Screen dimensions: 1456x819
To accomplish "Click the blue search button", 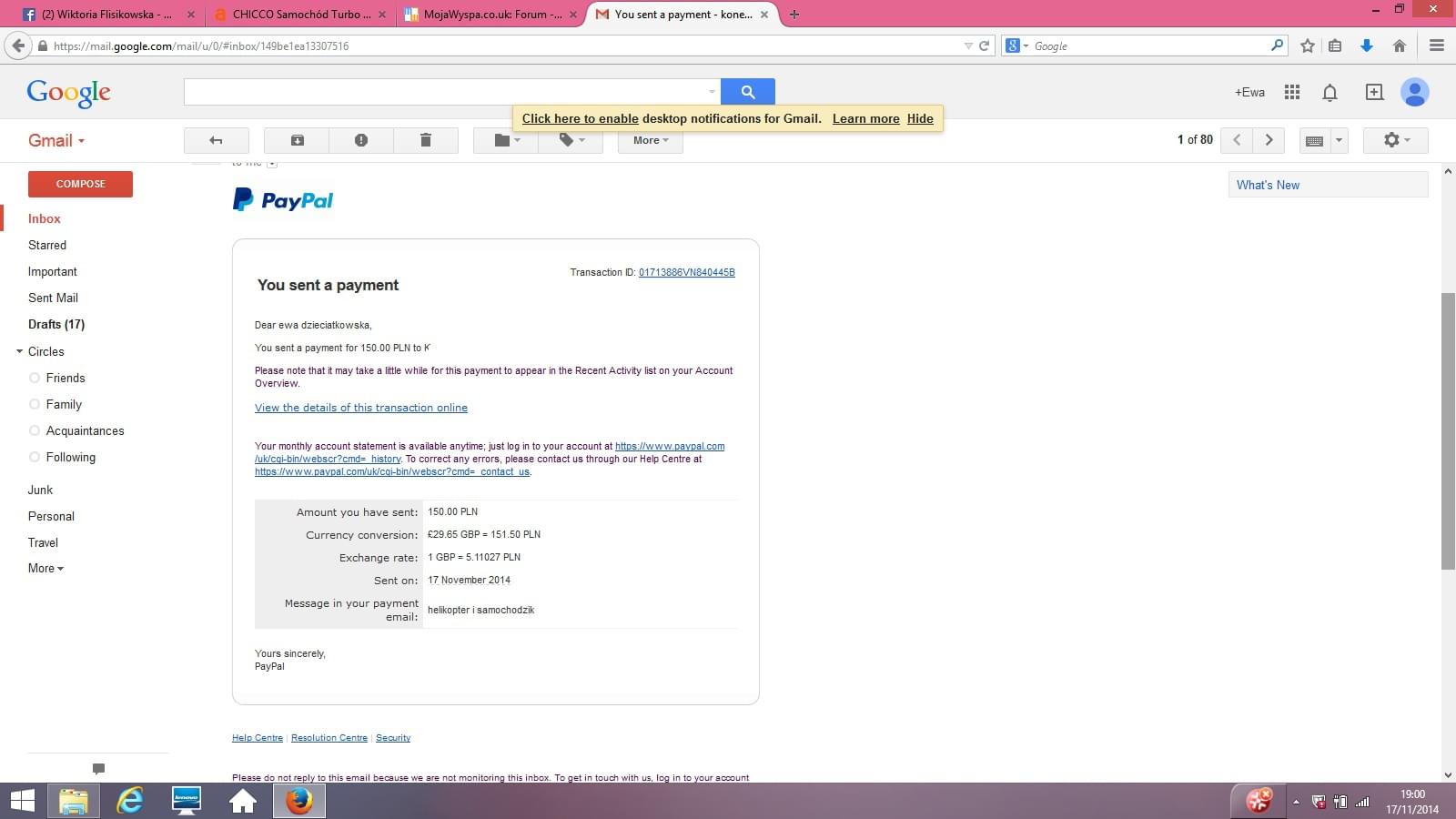I will [748, 92].
